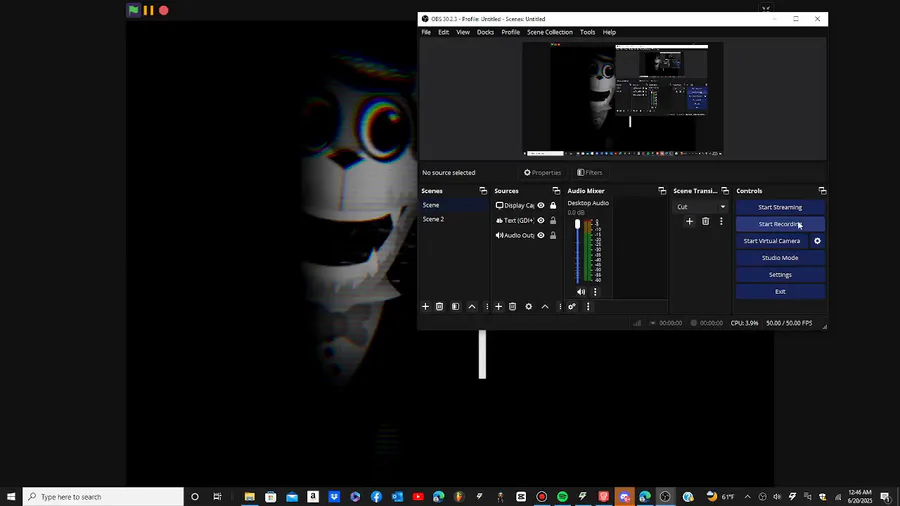
Task: Select Scene 2 in Scenes list
Action: pyautogui.click(x=455, y=219)
